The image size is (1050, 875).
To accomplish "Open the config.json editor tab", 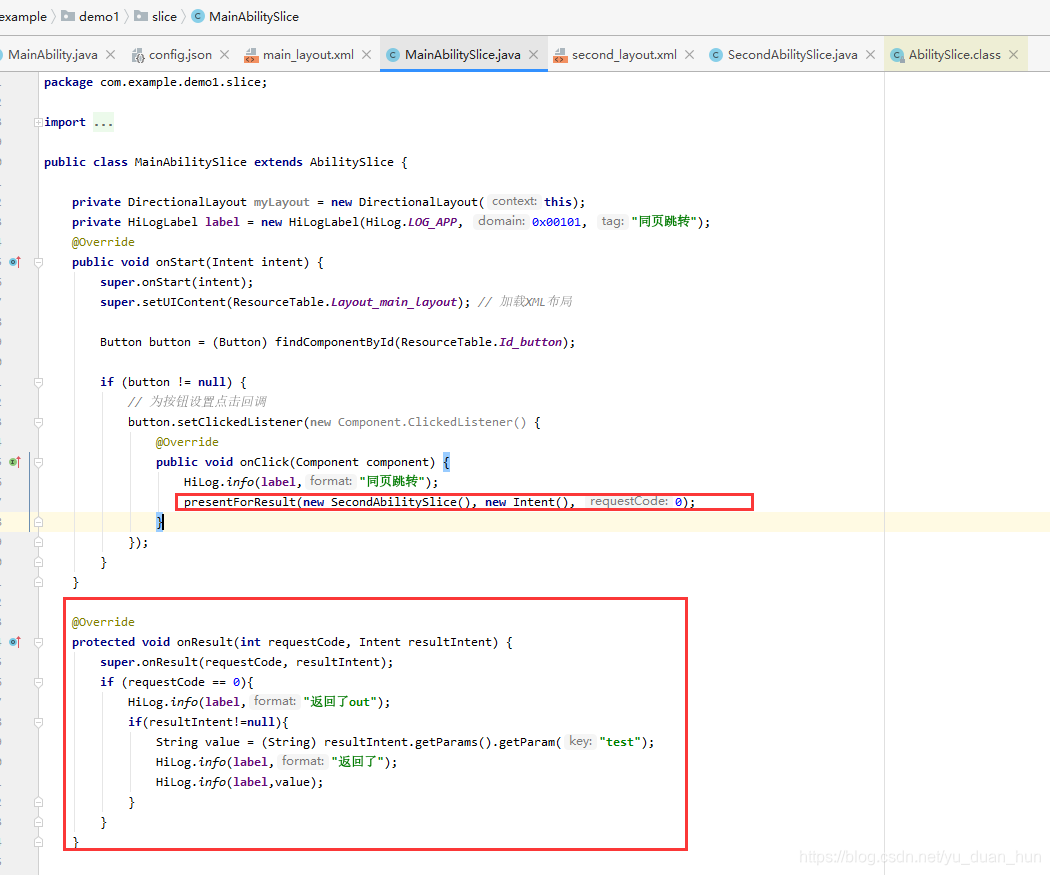I will click(x=180, y=55).
